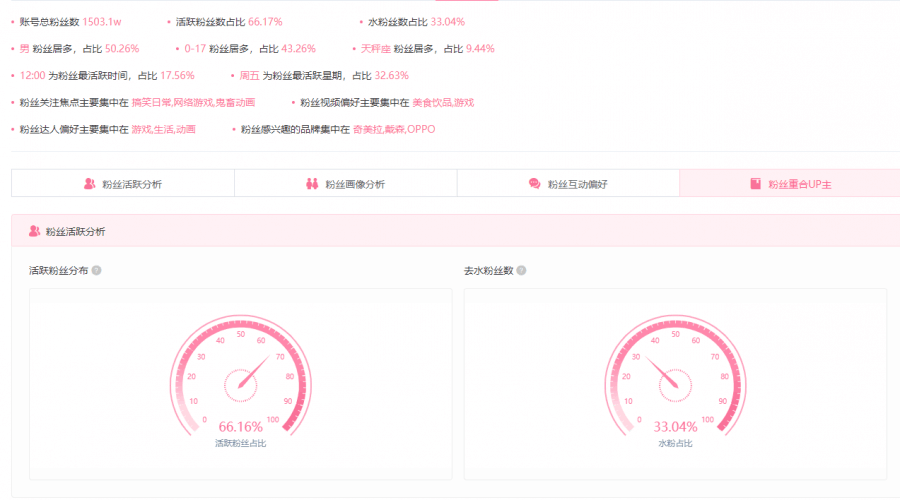Click the 活跃粉丝分布 heading
This screenshot has width=900, height=500.
point(59,270)
